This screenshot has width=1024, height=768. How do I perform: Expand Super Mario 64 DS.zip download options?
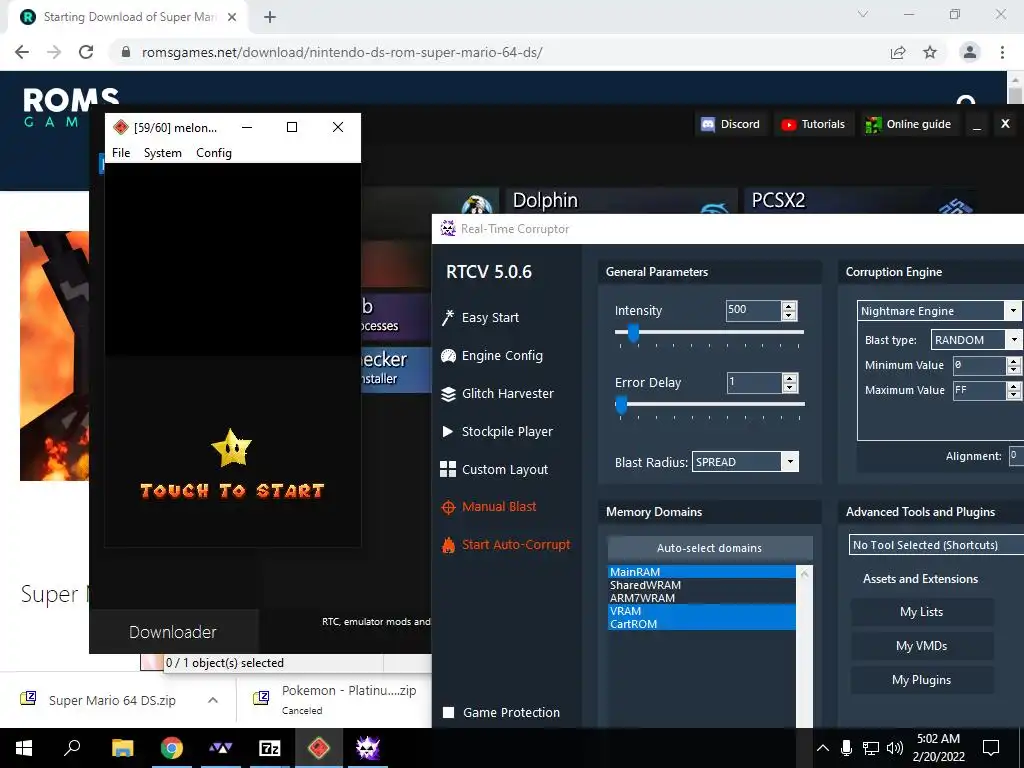click(x=212, y=700)
